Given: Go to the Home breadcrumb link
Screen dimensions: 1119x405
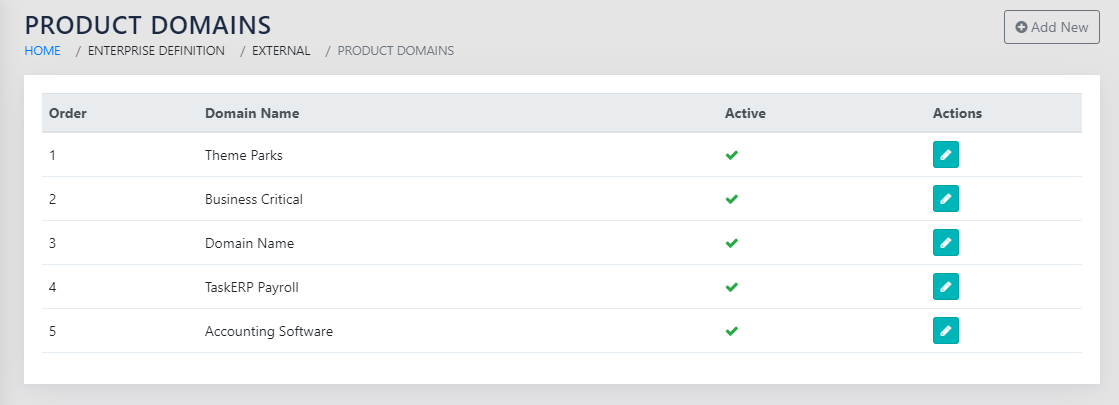Looking at the screenshot, I should click(x=42, y=50).
